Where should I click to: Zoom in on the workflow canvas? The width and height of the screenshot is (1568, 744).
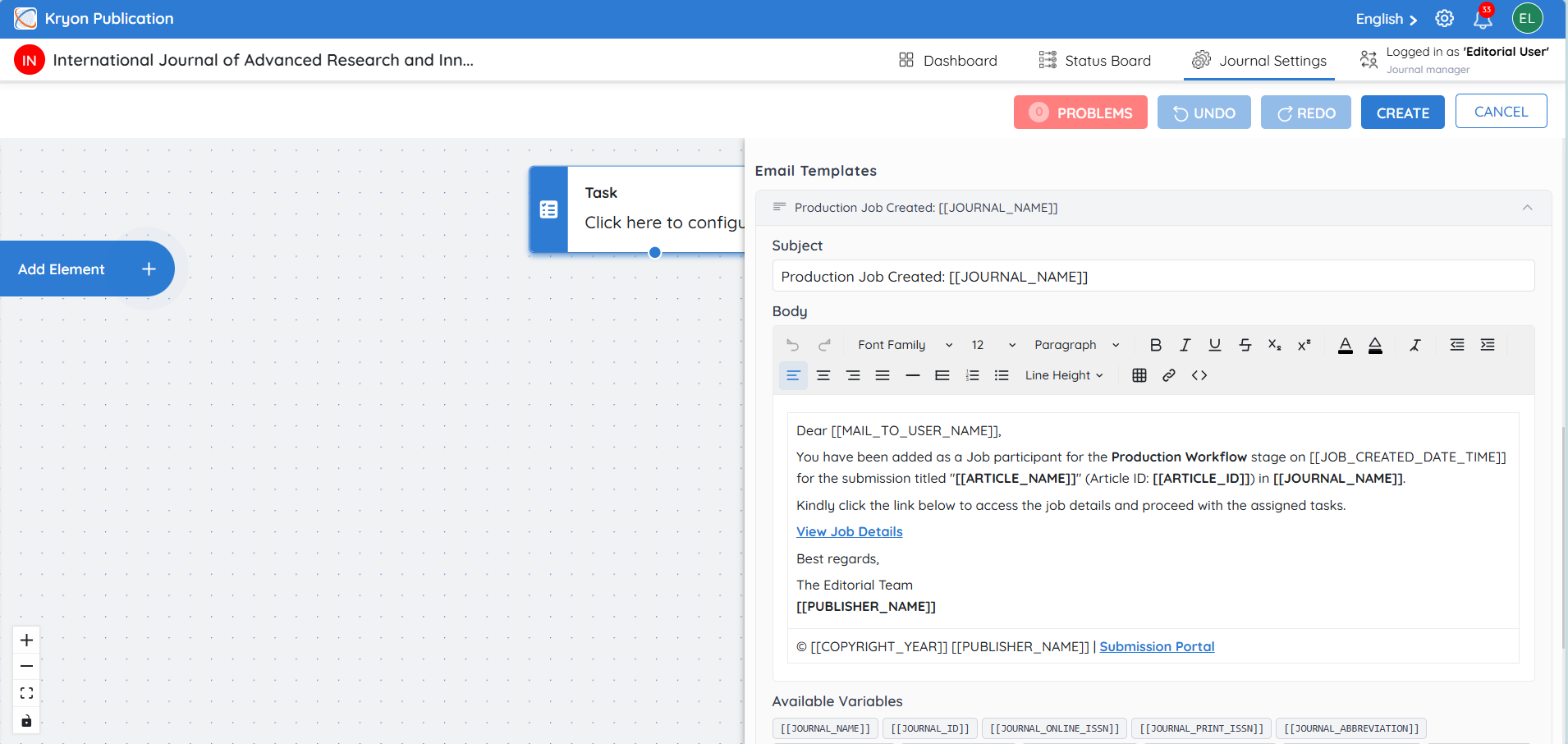tap(26, 640)
